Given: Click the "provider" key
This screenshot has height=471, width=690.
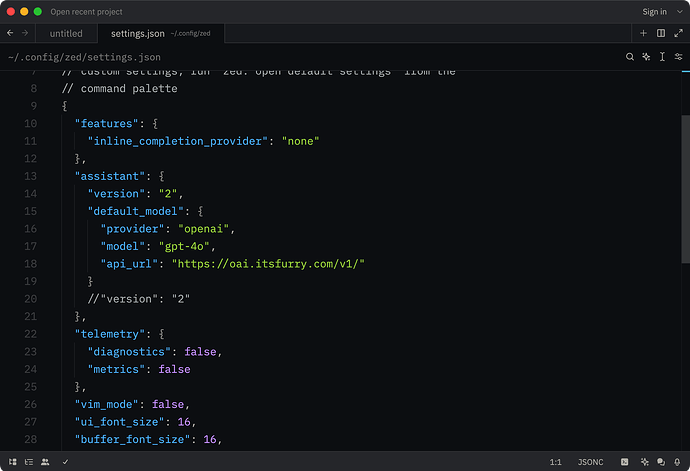Looking at the screenshot, I should pyautogui.click(x=132, y=229).
